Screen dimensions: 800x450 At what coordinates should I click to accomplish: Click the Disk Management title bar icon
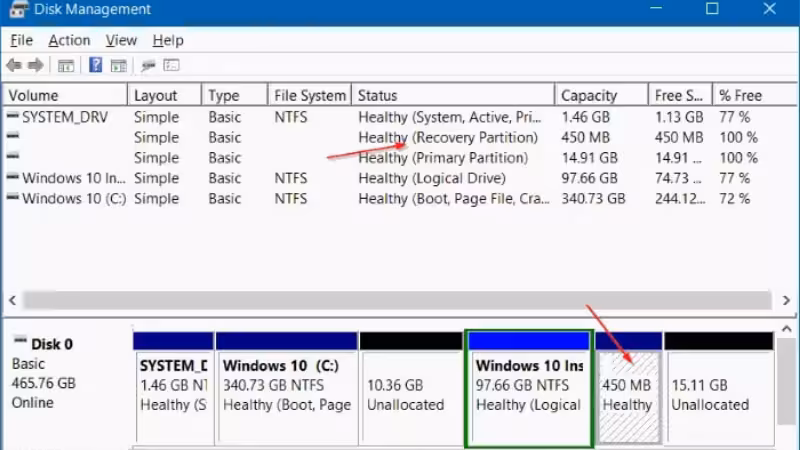(18, 9)
